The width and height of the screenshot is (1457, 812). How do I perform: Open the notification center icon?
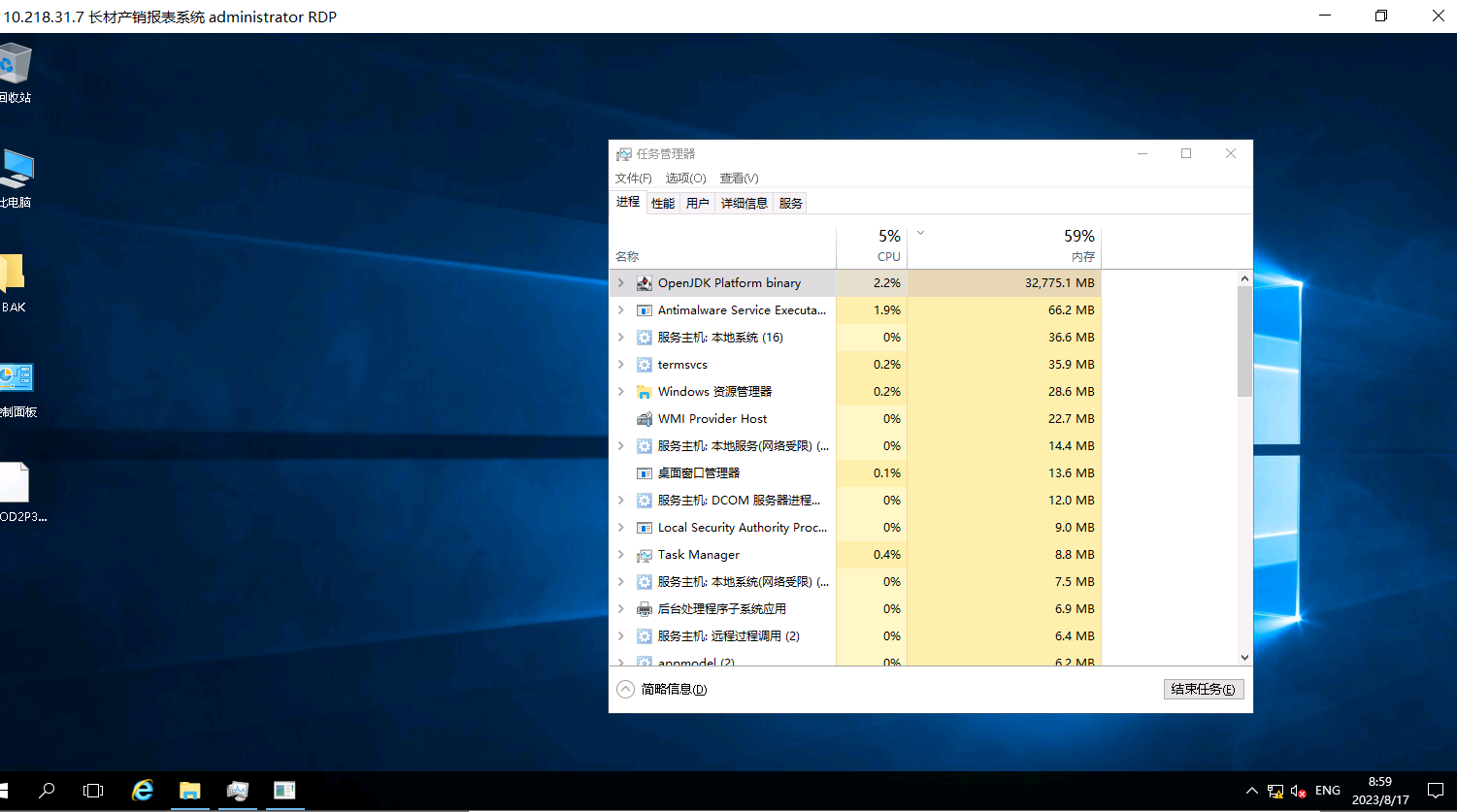(1436, 791)
